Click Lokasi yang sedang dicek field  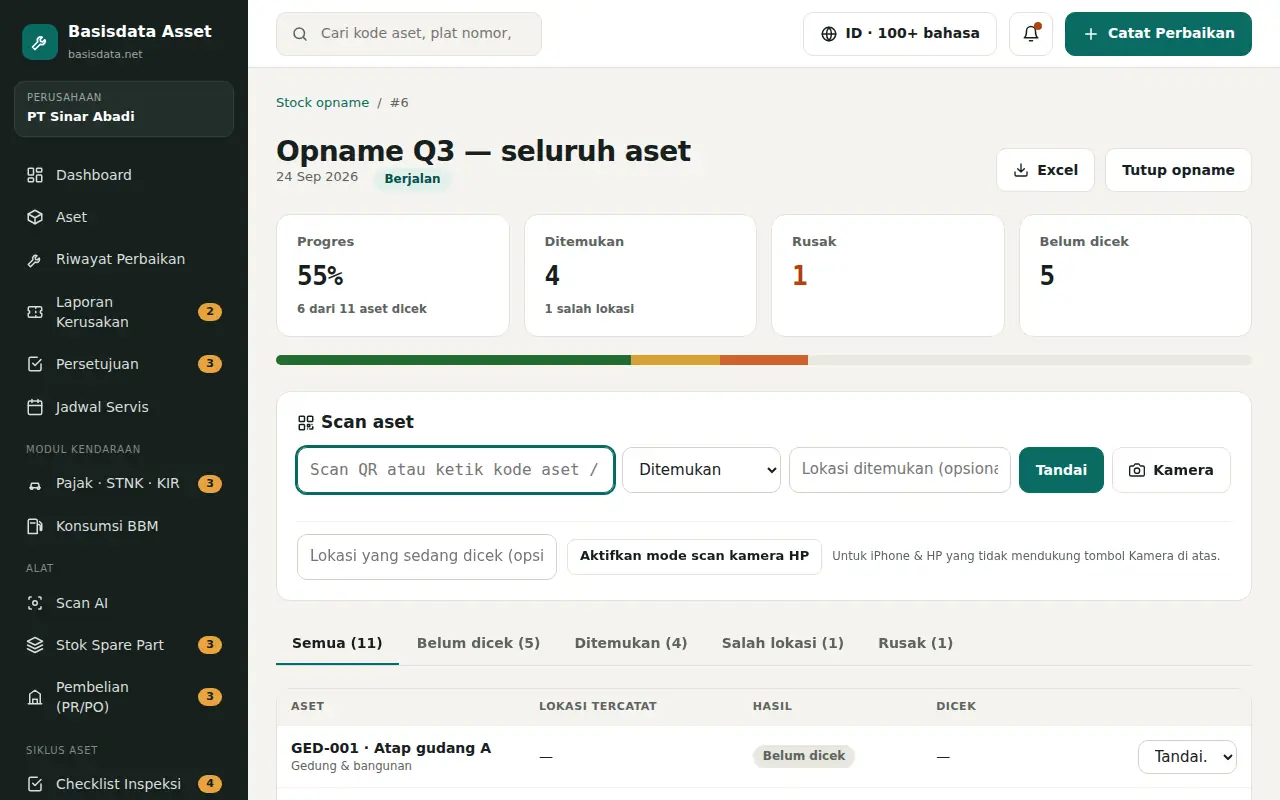coord(427,557)
